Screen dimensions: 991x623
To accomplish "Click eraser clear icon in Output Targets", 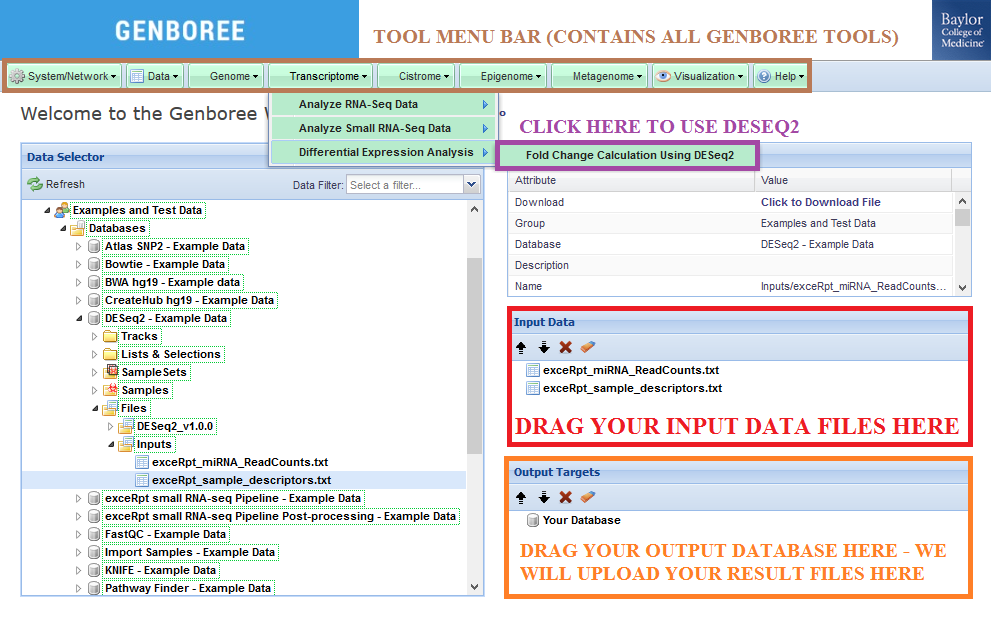I will point(587,497).
